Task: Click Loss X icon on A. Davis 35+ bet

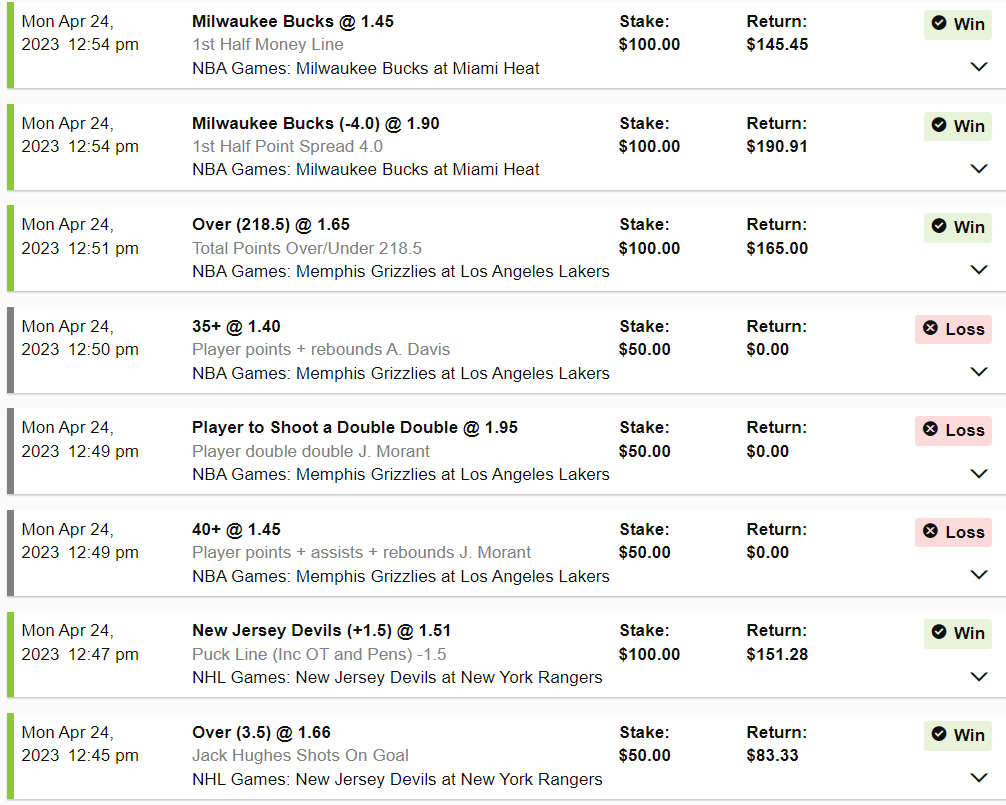Action: 930,328
